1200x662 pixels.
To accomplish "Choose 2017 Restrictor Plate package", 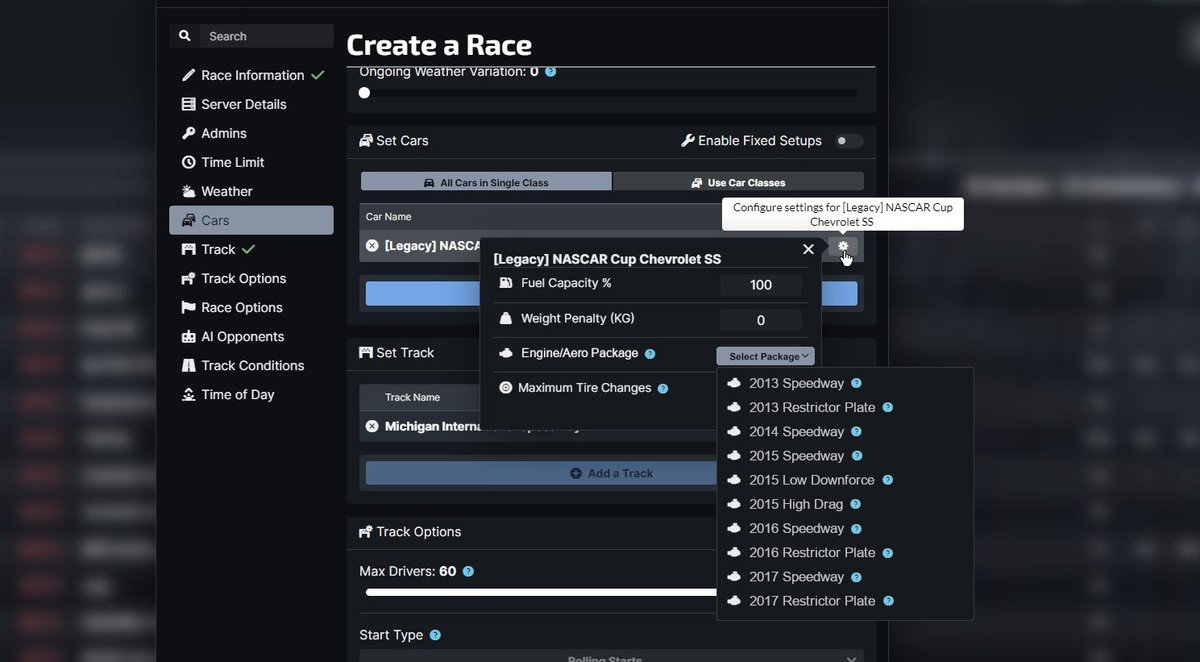I will (812, 601).
